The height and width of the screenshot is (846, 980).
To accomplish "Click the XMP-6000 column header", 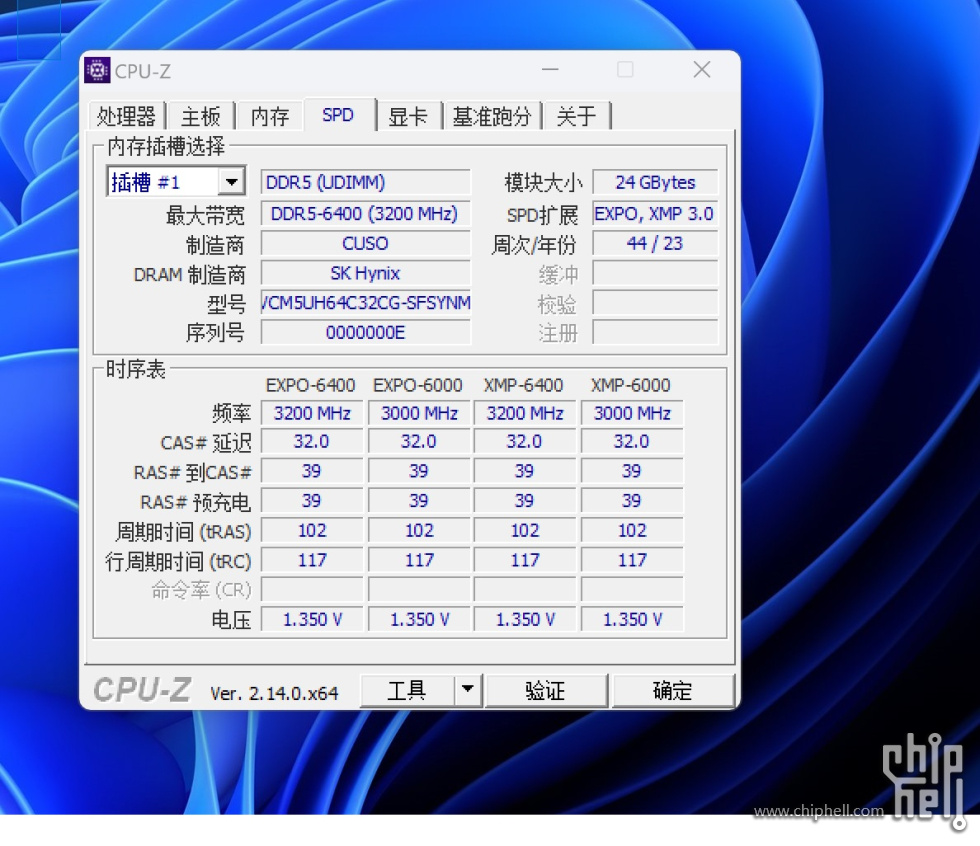I will click(x=631, y=385).
